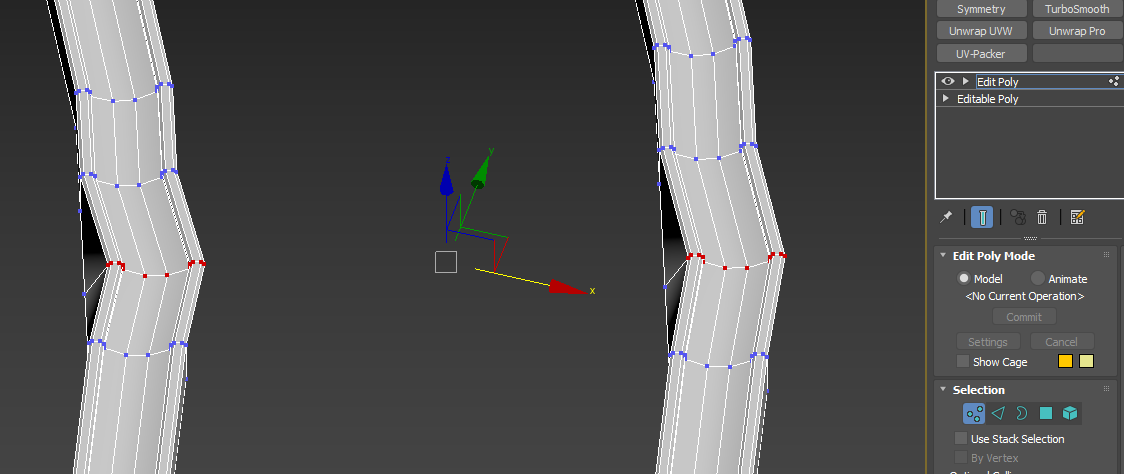The width and height of the screenshot is (1124, 474).
Task: Click the green Y axis arrow of gizmo
Action: click(480, 171)
